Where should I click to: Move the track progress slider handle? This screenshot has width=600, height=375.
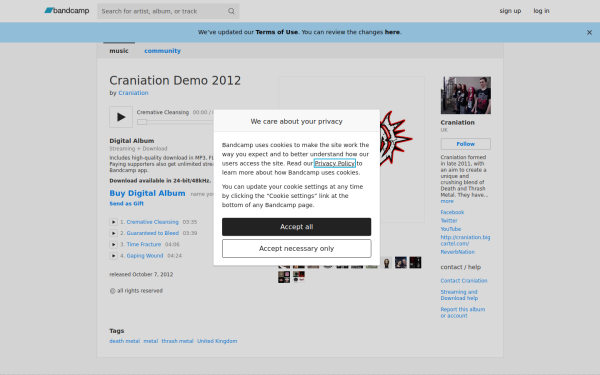pos(142,122)
